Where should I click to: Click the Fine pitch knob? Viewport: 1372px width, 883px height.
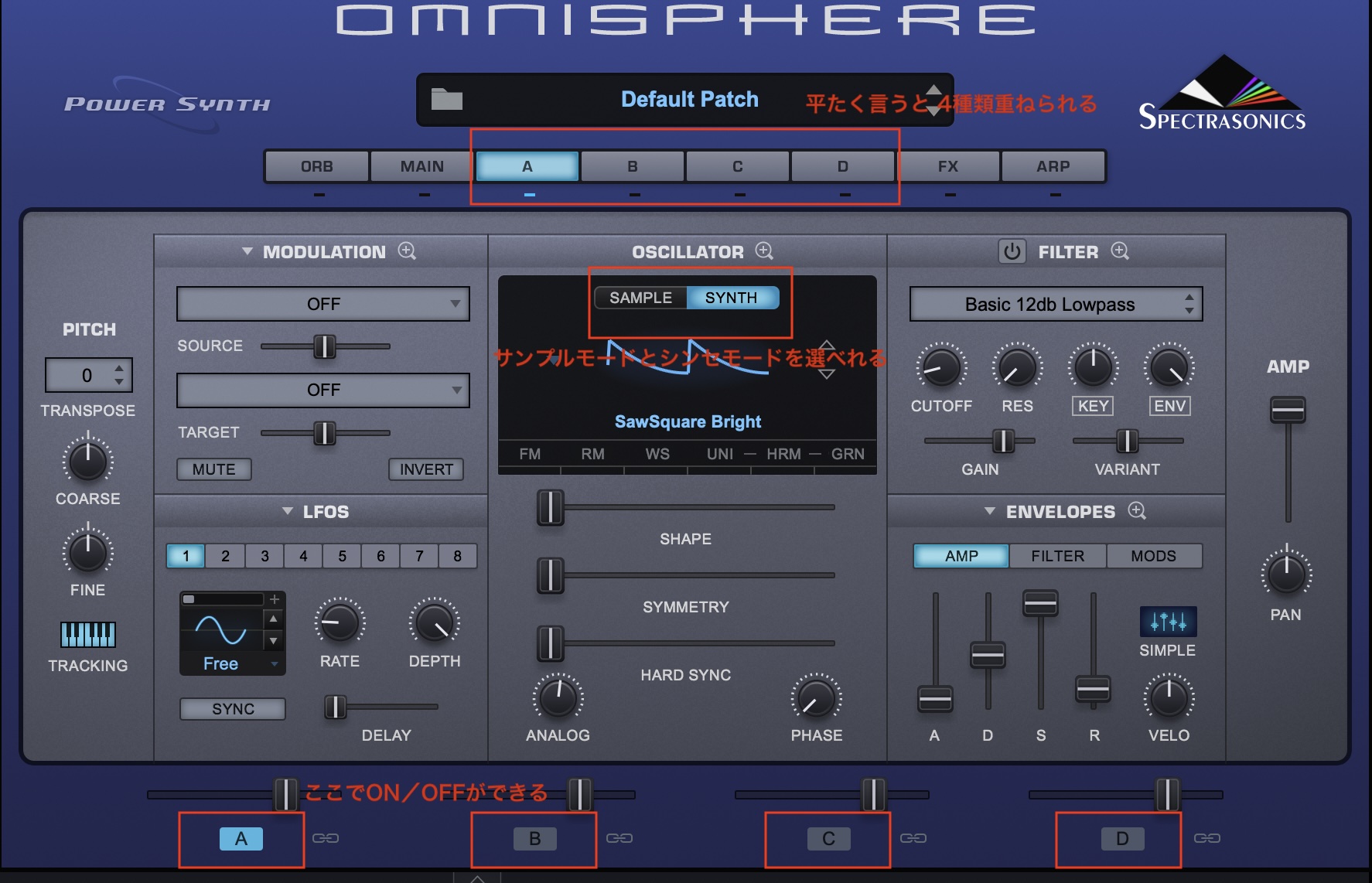(x=88, y=553)
